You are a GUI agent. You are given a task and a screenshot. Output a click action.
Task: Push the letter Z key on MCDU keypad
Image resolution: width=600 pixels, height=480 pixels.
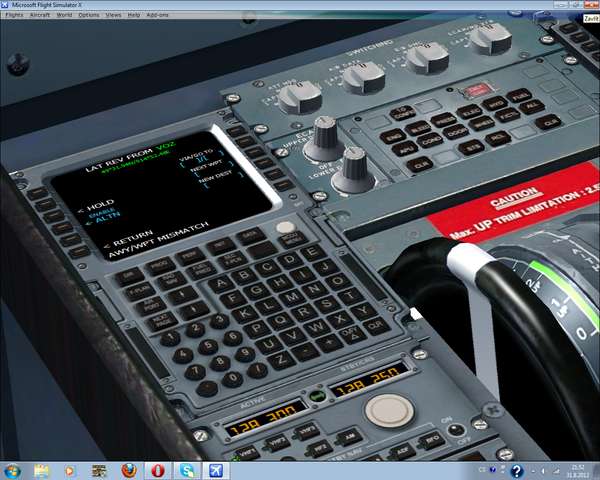[281, 359]
